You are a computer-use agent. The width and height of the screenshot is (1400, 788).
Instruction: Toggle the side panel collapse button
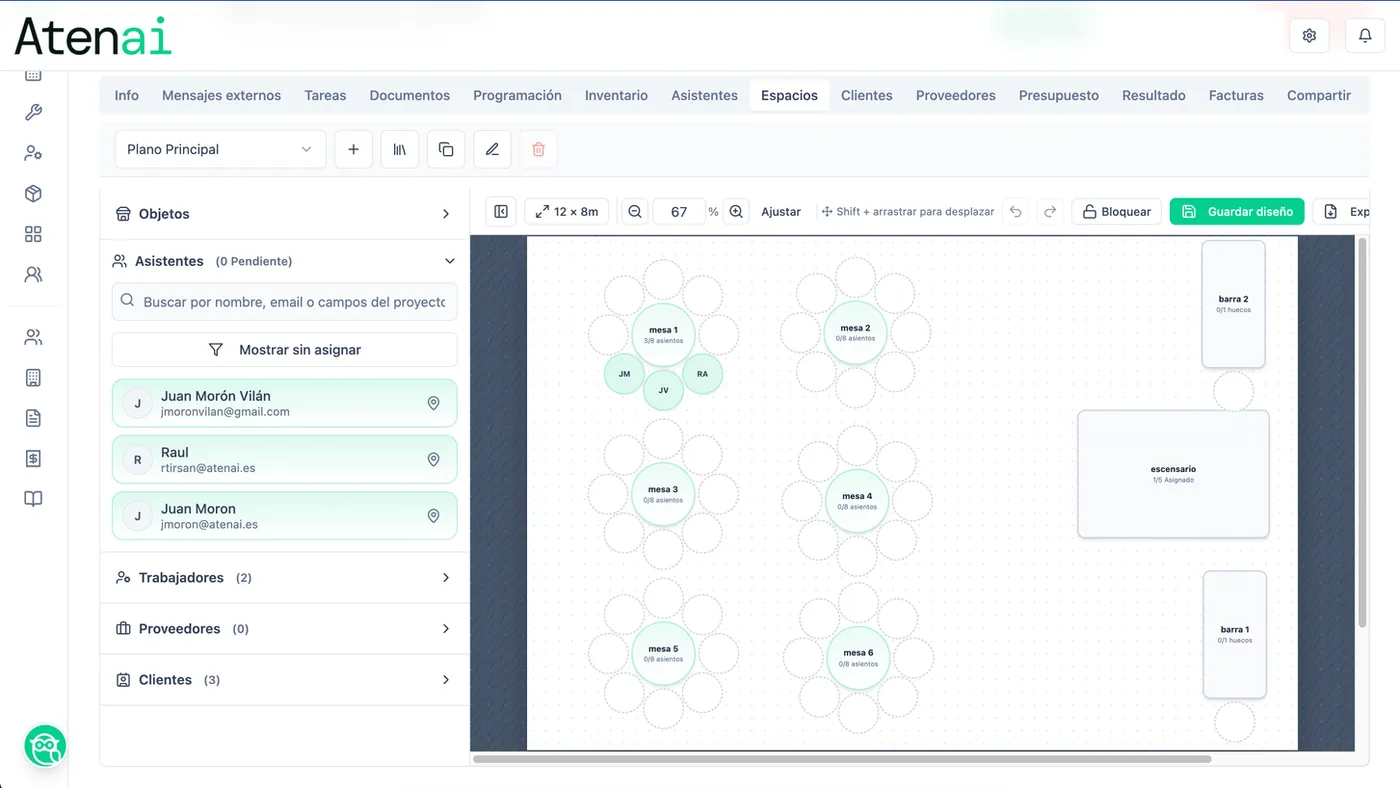tap(501, 212)
